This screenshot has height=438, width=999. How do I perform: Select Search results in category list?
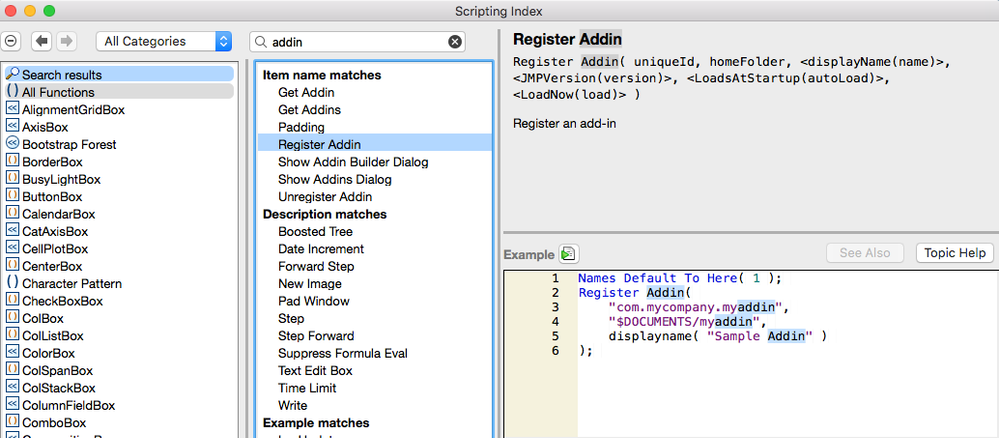click(119, 75)
